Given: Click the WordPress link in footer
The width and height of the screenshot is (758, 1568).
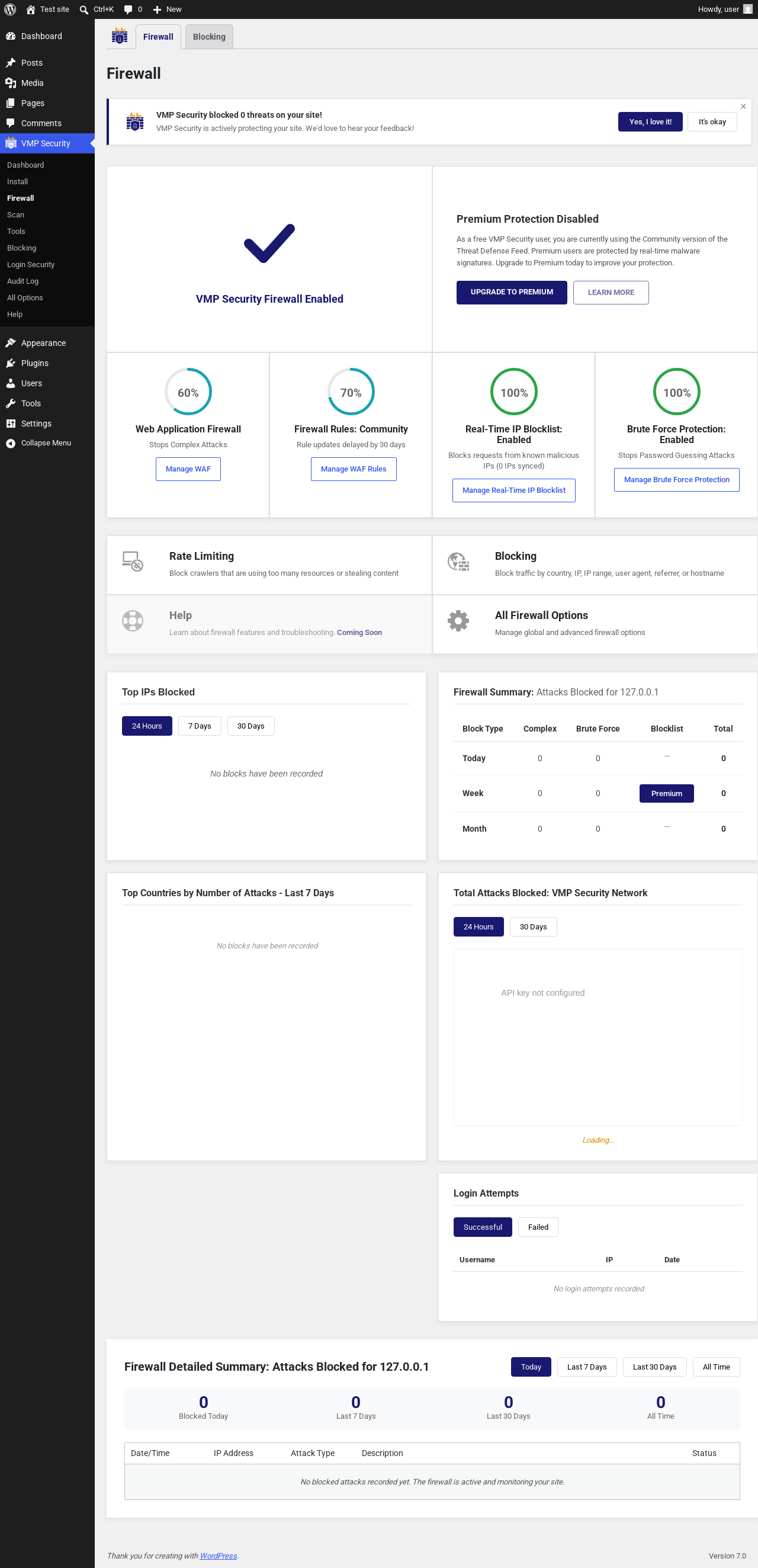Looking at the screenshot, I should (219, 1555).
